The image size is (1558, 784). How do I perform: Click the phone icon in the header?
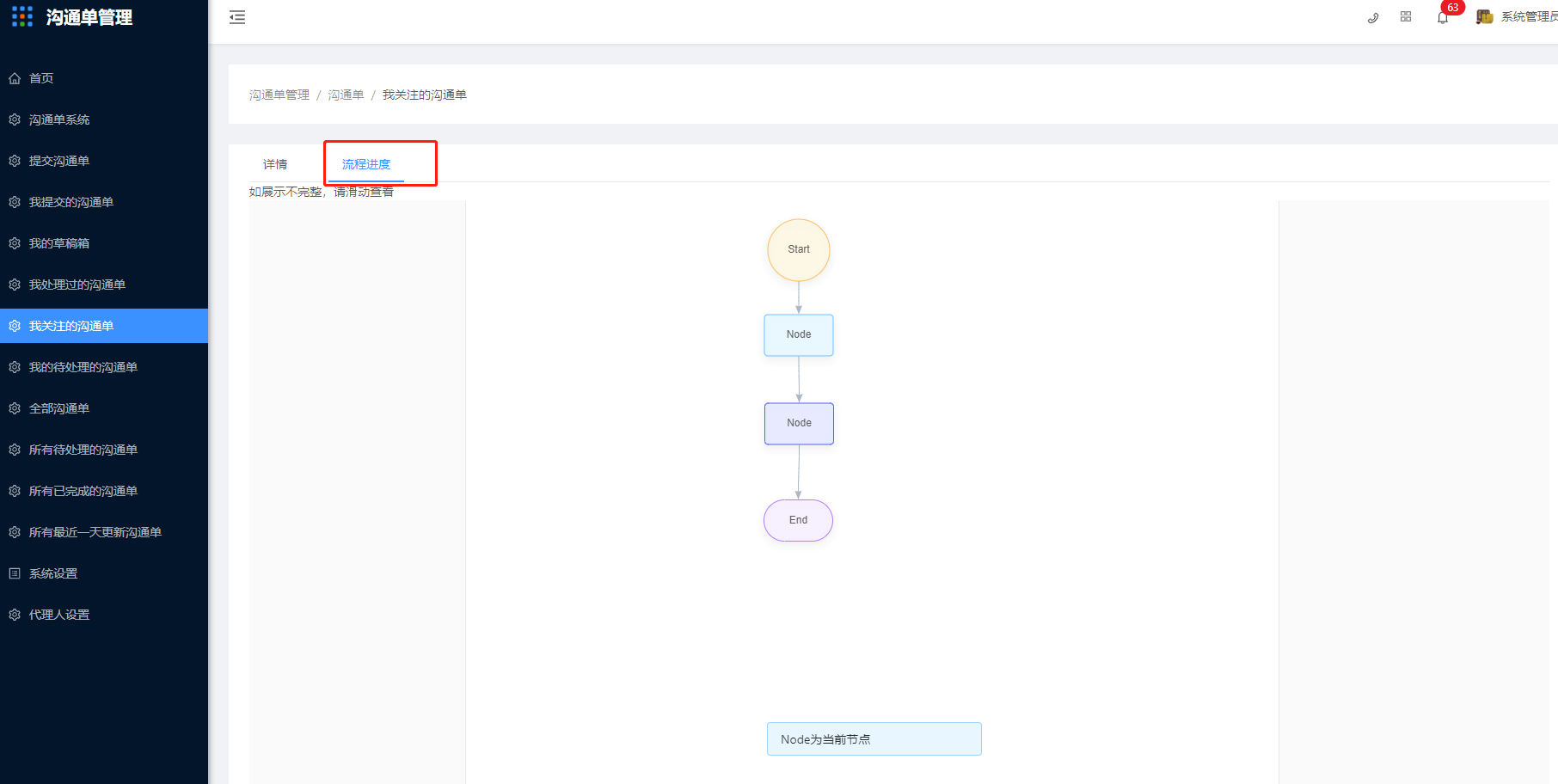point(1373,17)
